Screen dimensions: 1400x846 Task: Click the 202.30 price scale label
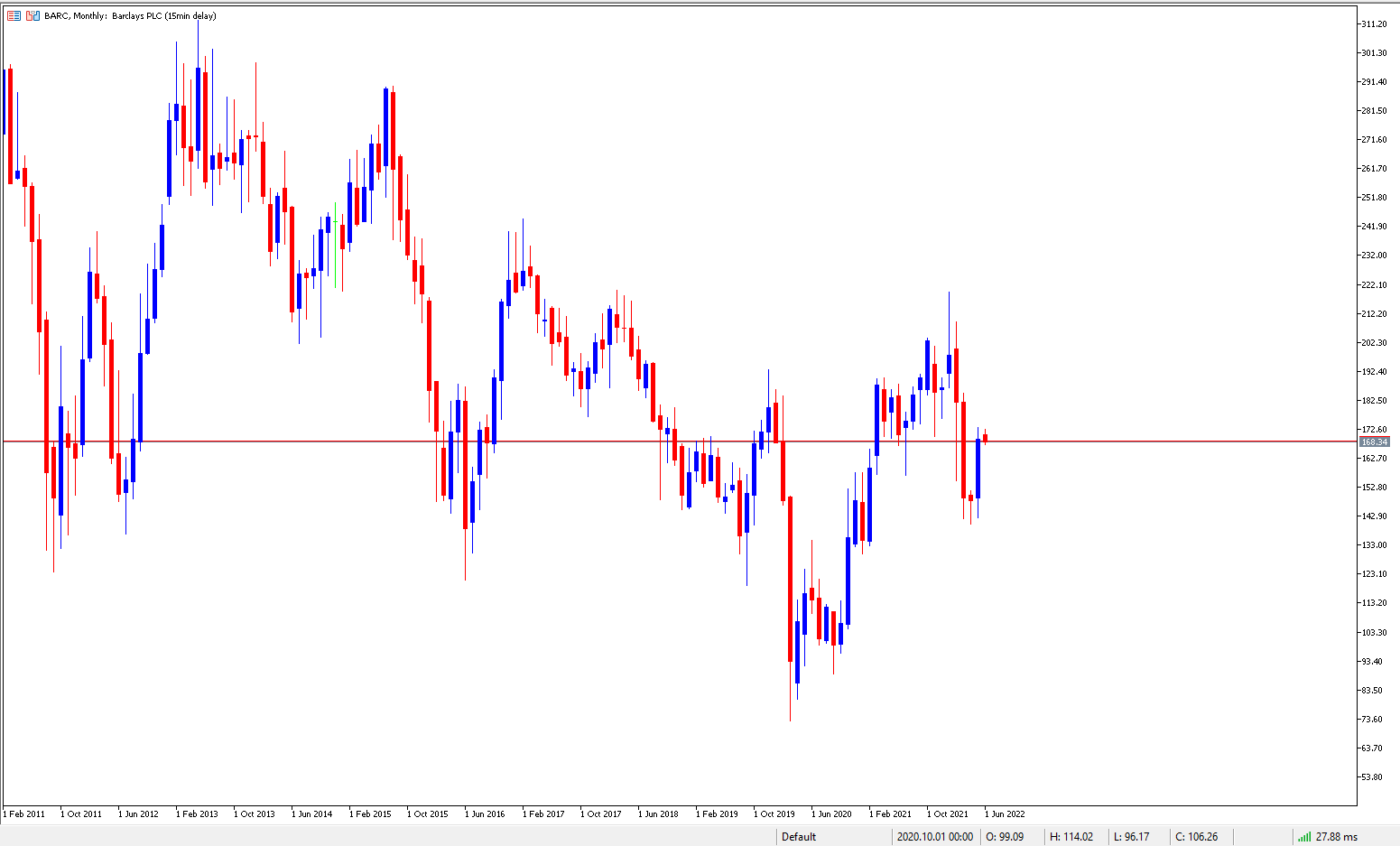tap(1374, 342)
